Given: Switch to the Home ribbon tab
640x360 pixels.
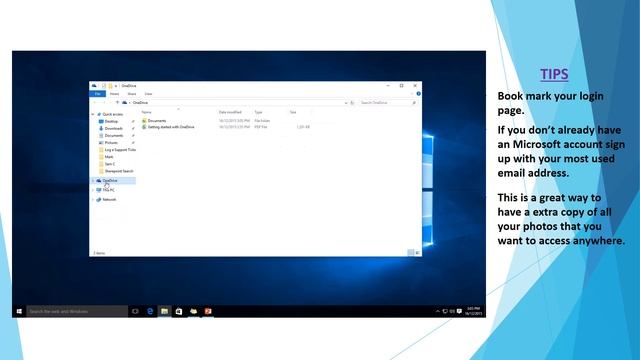Looking at the screenshot, I should [x=115, y=94].
